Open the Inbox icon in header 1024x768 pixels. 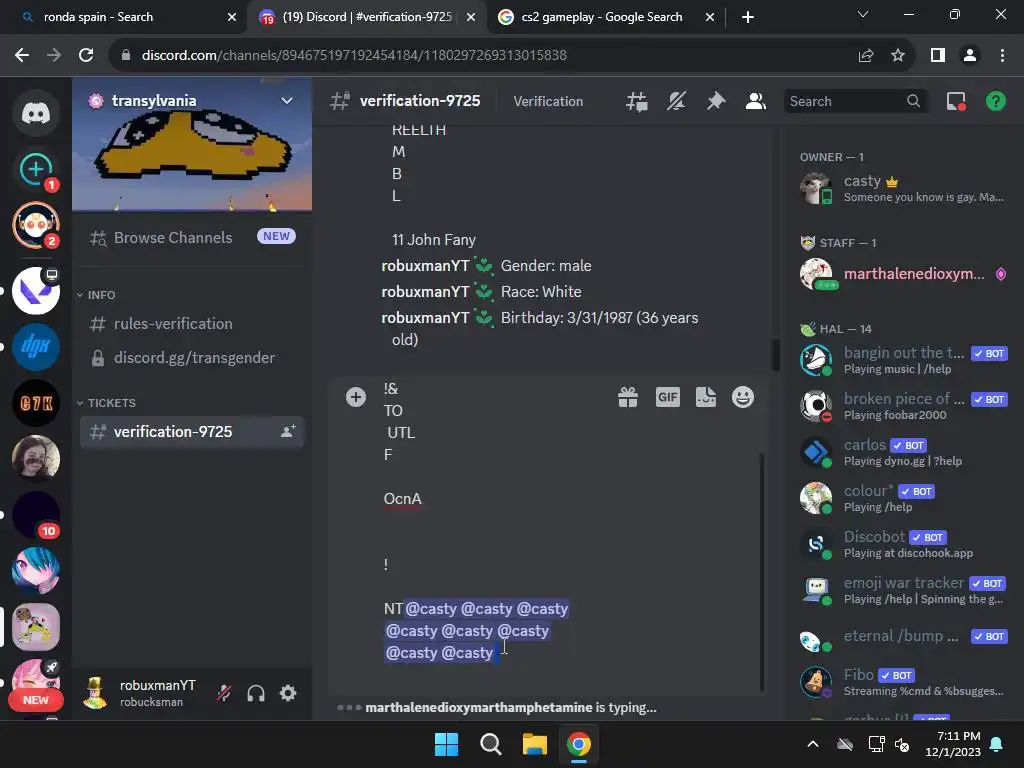click(x=956, y=101)
